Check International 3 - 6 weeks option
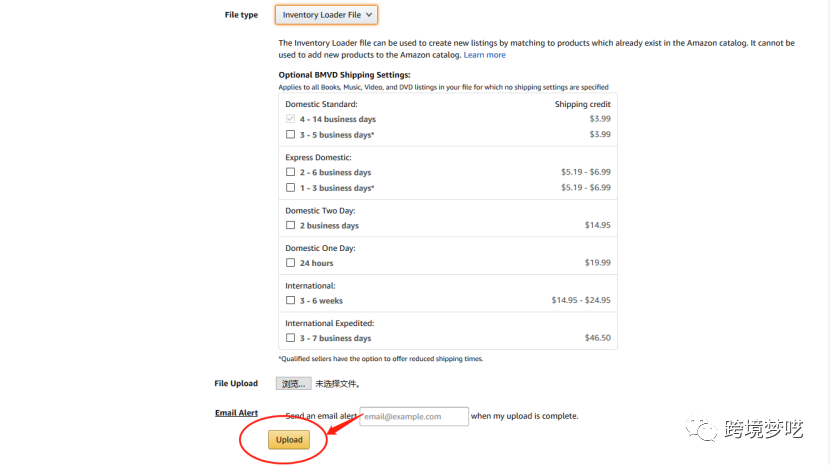Image resolution: width=830 pixels, height=465 pixels. [290, 300]
